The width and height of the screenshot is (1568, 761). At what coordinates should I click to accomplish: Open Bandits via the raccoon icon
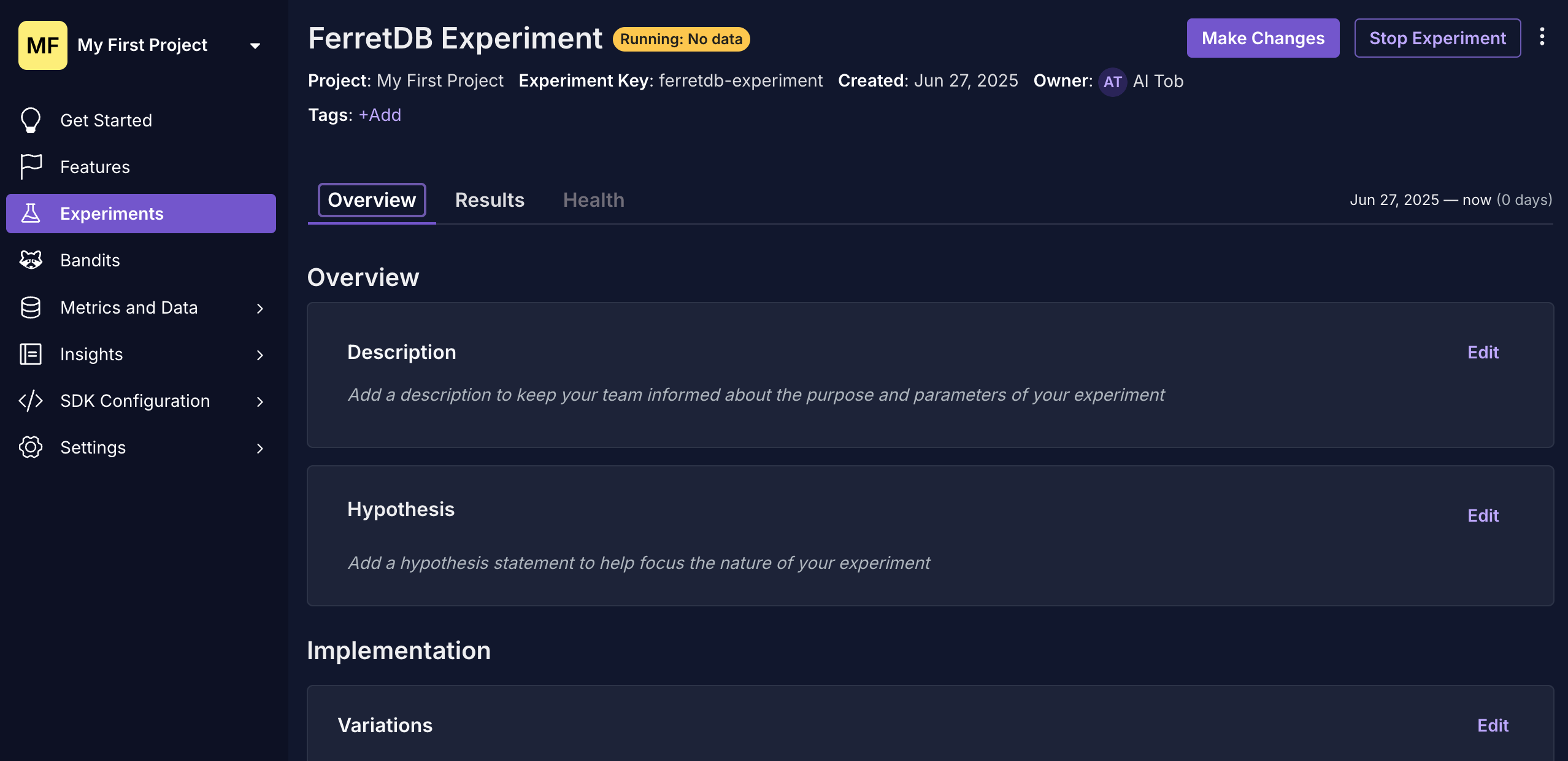point(31,260)
